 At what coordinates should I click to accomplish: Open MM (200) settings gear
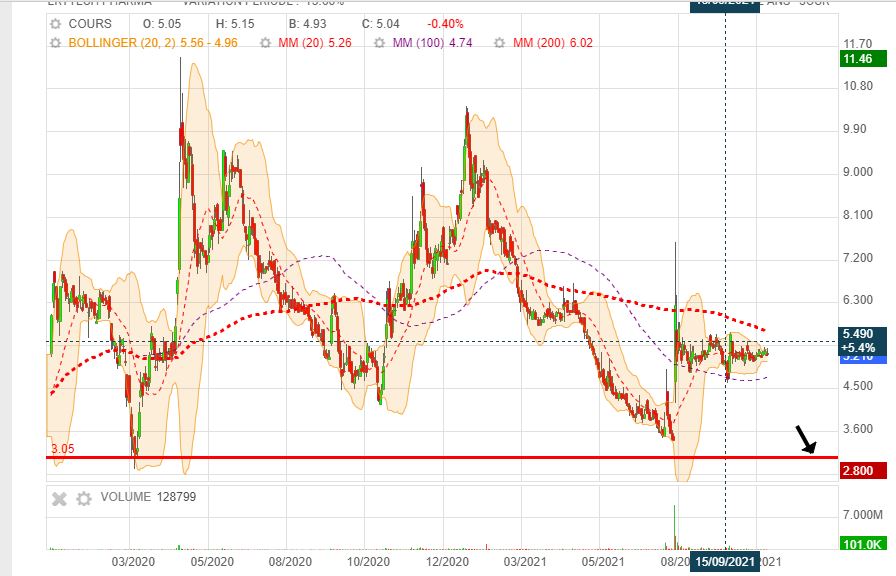click(499, 43)
